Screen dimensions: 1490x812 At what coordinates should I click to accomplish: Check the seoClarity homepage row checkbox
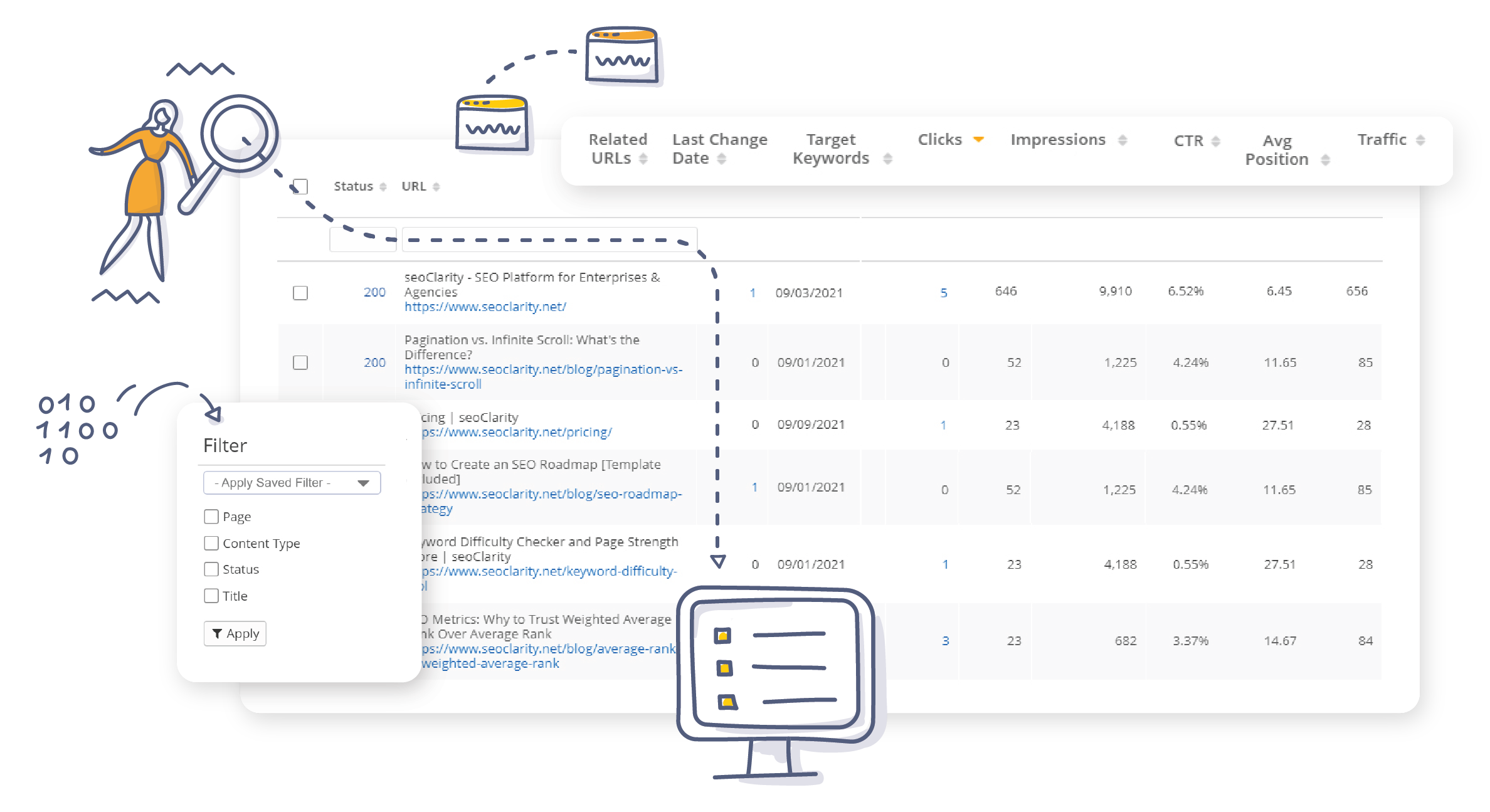(x=300, y=293)
